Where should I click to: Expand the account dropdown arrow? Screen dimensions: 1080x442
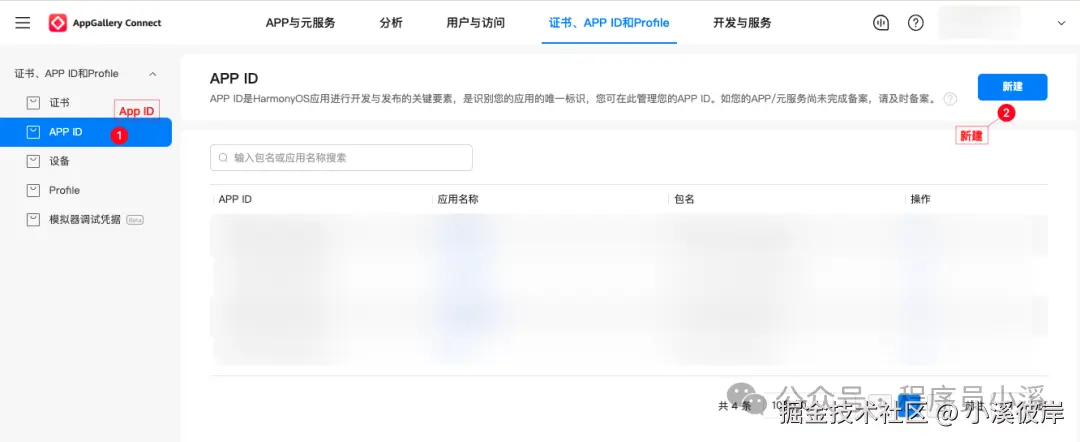click(1061, 23)
